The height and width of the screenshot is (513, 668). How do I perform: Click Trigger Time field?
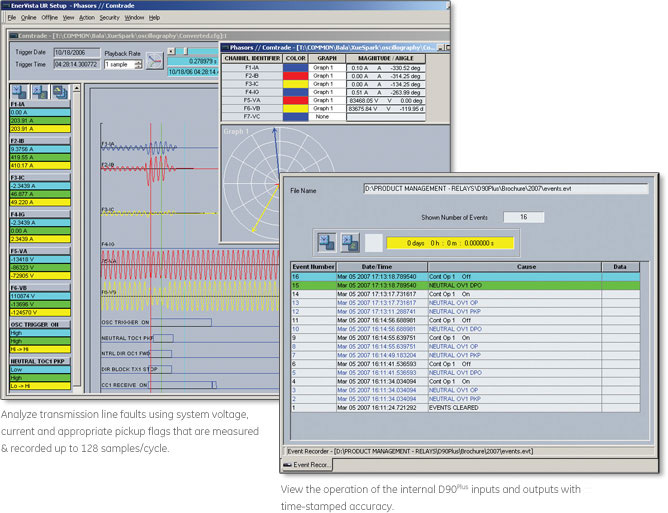(x=77, y=64)
